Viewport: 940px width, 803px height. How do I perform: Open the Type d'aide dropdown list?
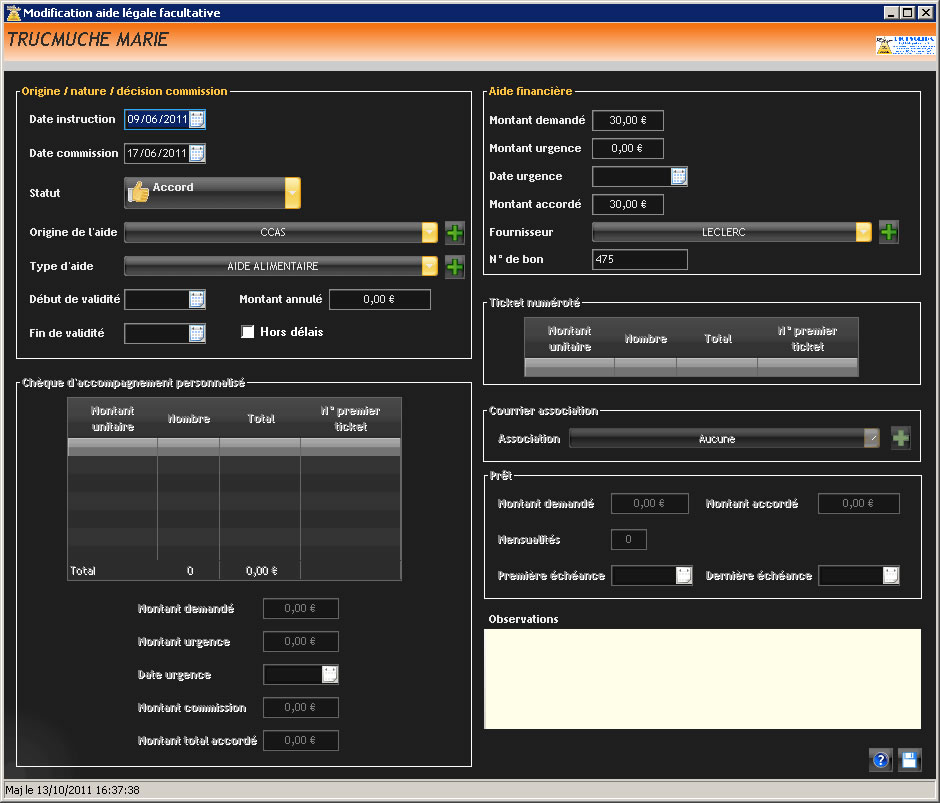(430, 267)
